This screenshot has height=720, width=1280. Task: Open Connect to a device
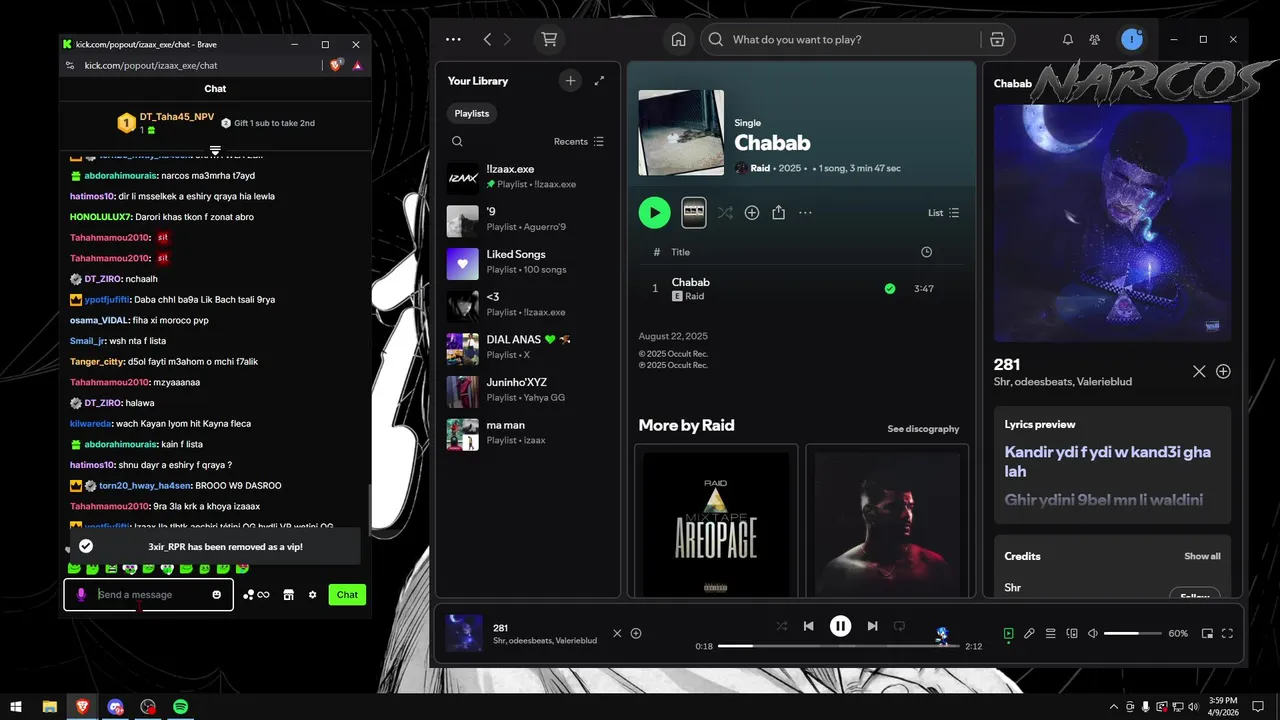coord(1072,633)
